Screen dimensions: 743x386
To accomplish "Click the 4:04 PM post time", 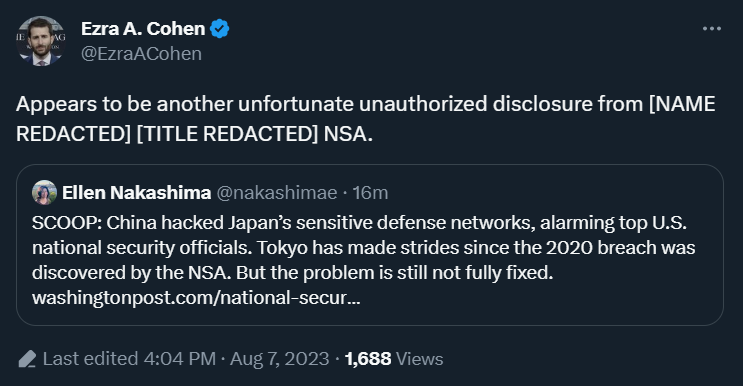I will pos(180,359).
